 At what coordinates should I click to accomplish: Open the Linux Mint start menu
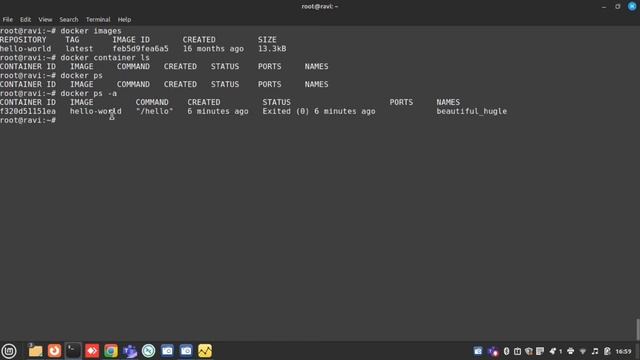coord(9,351)
